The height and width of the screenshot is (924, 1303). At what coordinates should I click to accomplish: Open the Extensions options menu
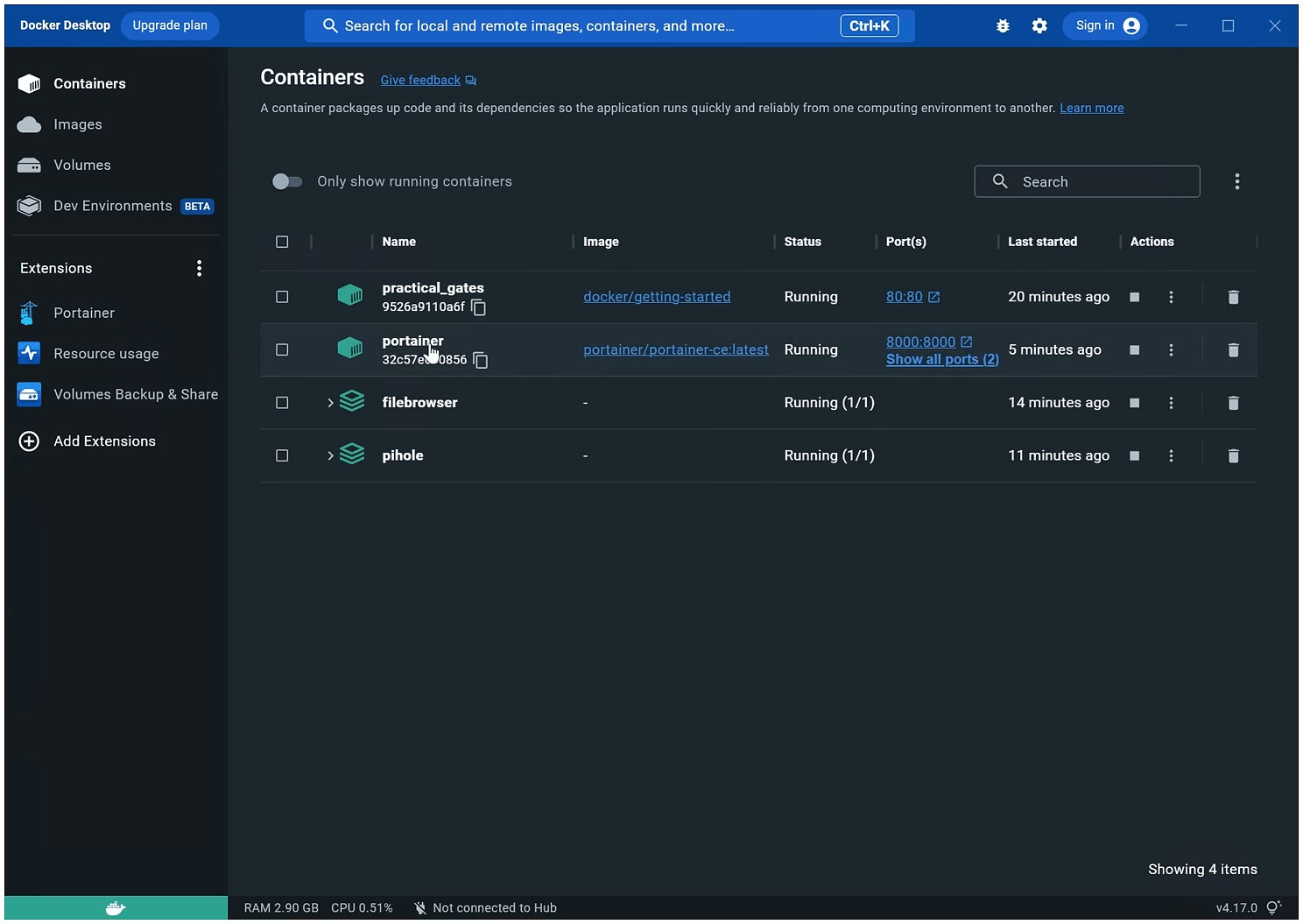point(200,268)
